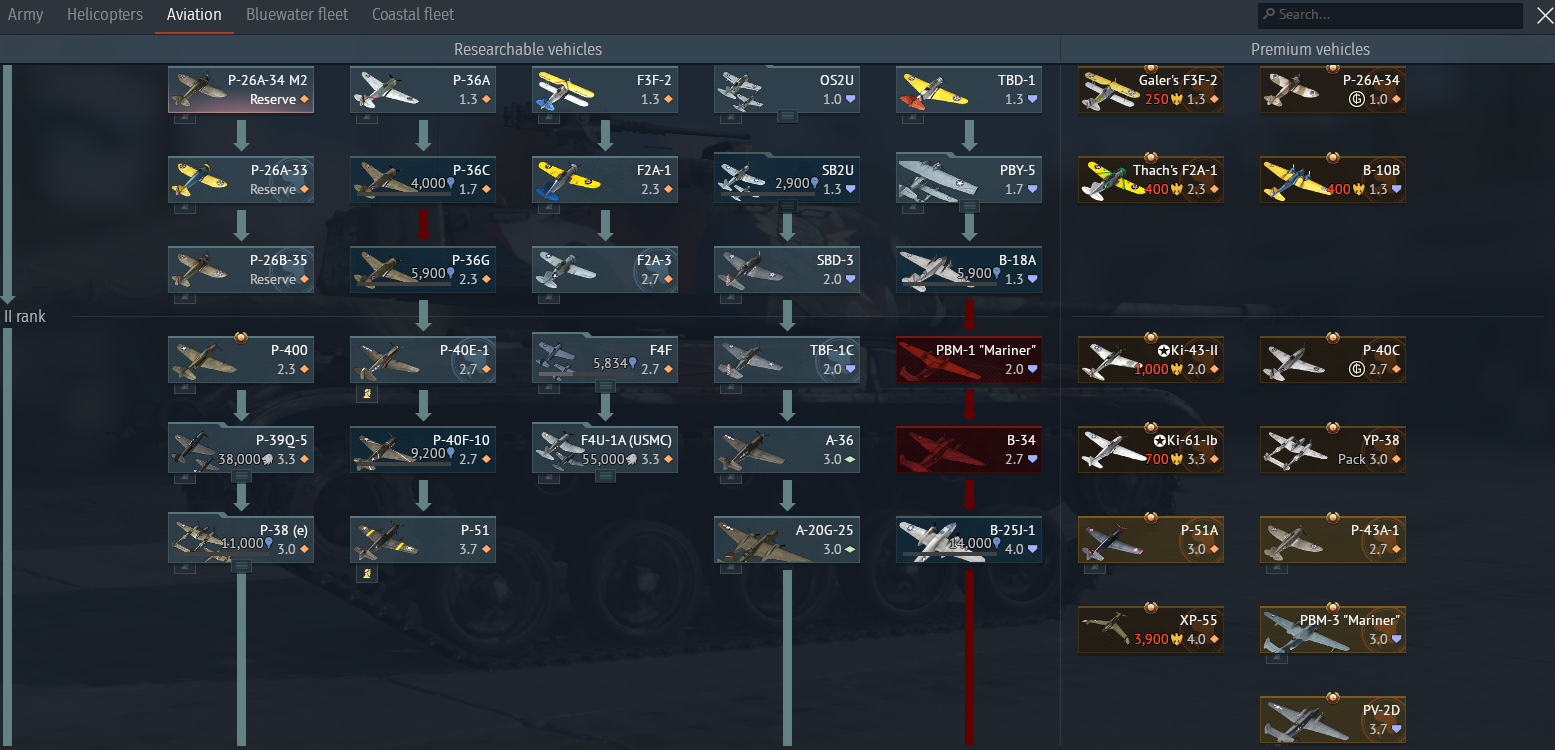Select the premium P-26A-34 card
Screen dimensions: 1555x750
point(1333,90)
